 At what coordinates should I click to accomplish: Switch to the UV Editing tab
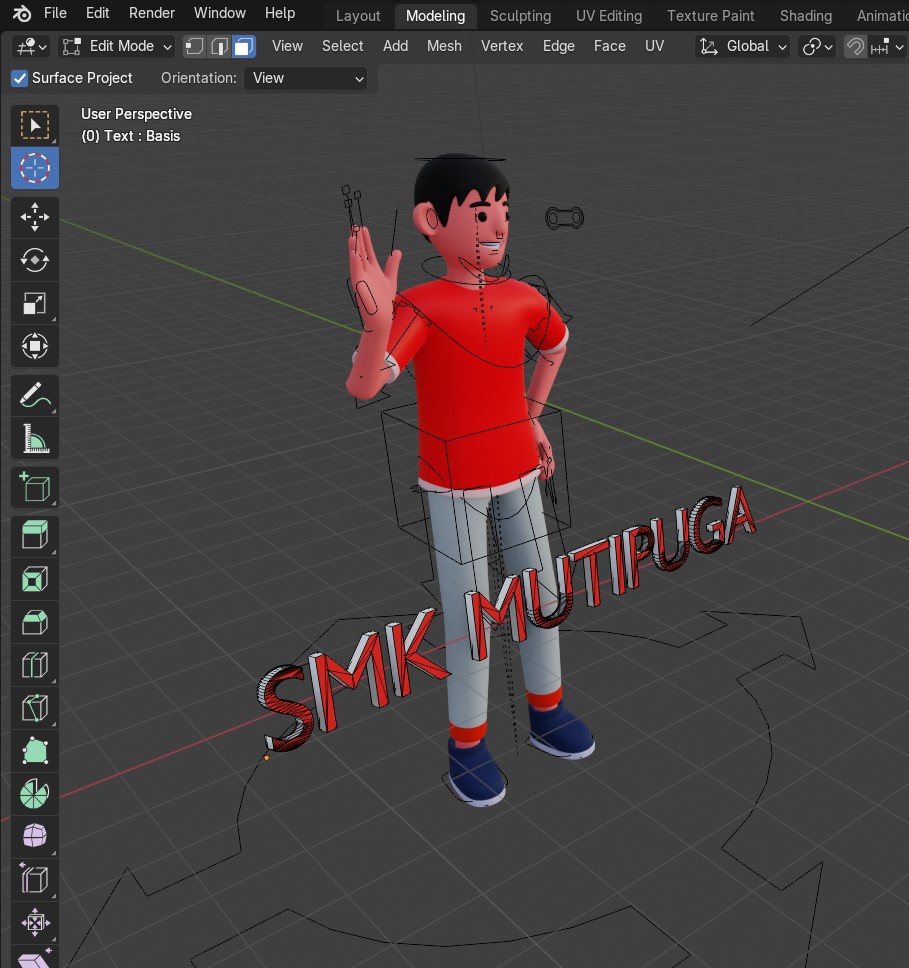609,16
